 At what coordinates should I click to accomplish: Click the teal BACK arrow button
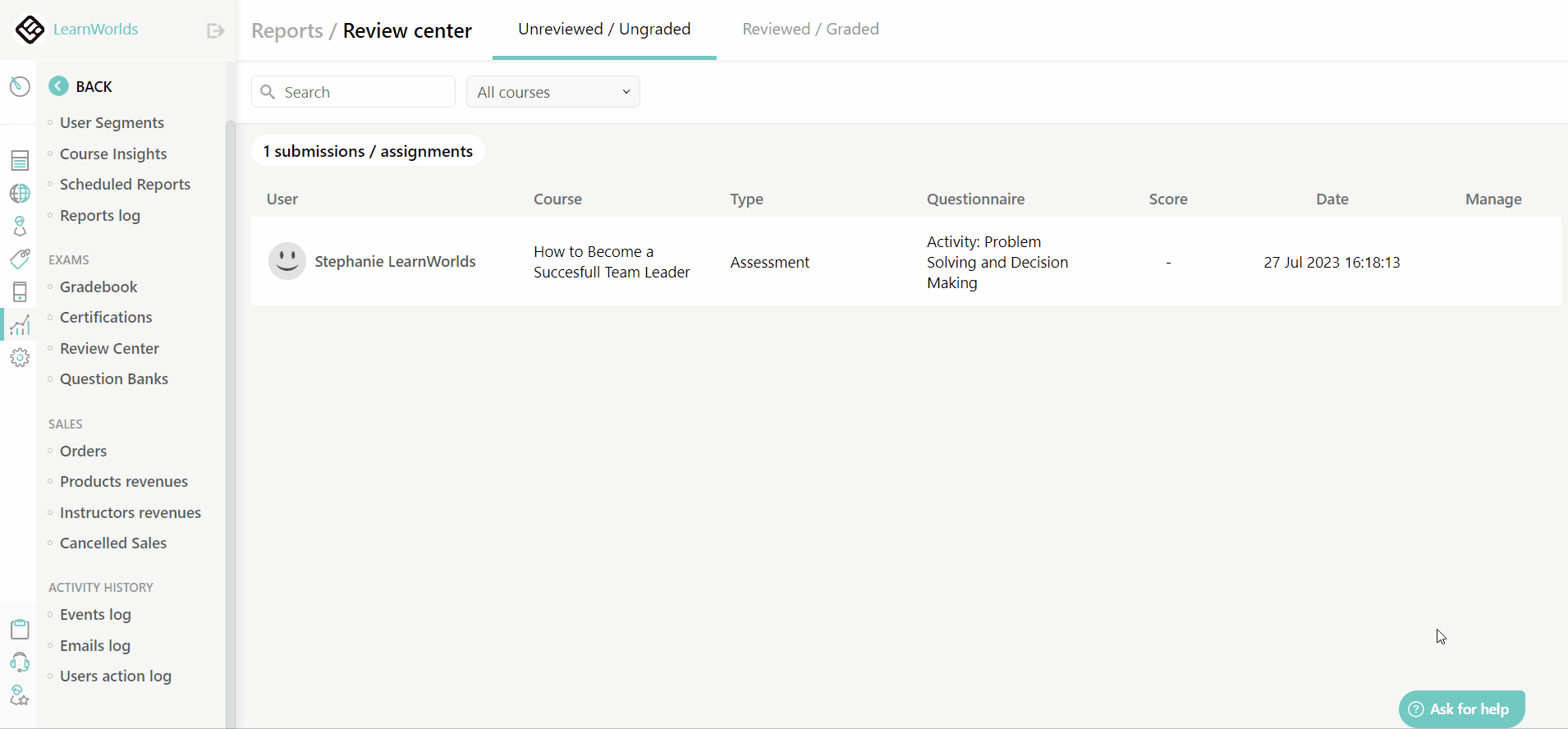(x=58, y=86)
